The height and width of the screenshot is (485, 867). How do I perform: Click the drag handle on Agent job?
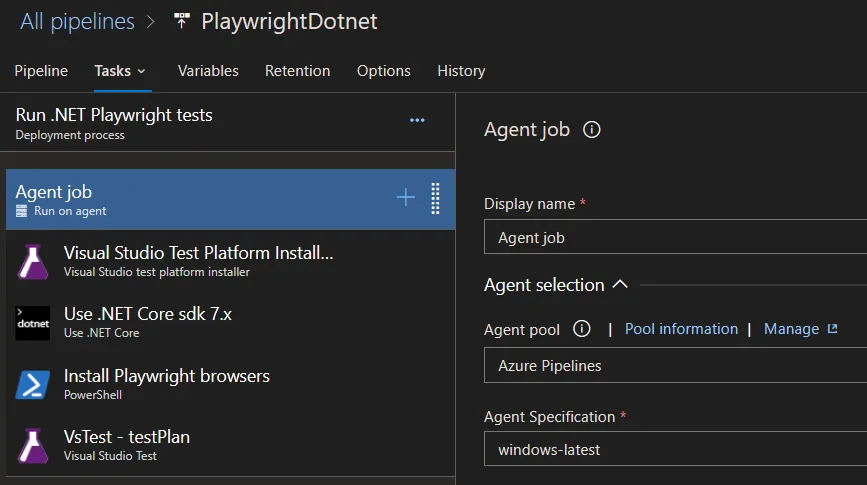pyautogui.click(x=435, y=198)
